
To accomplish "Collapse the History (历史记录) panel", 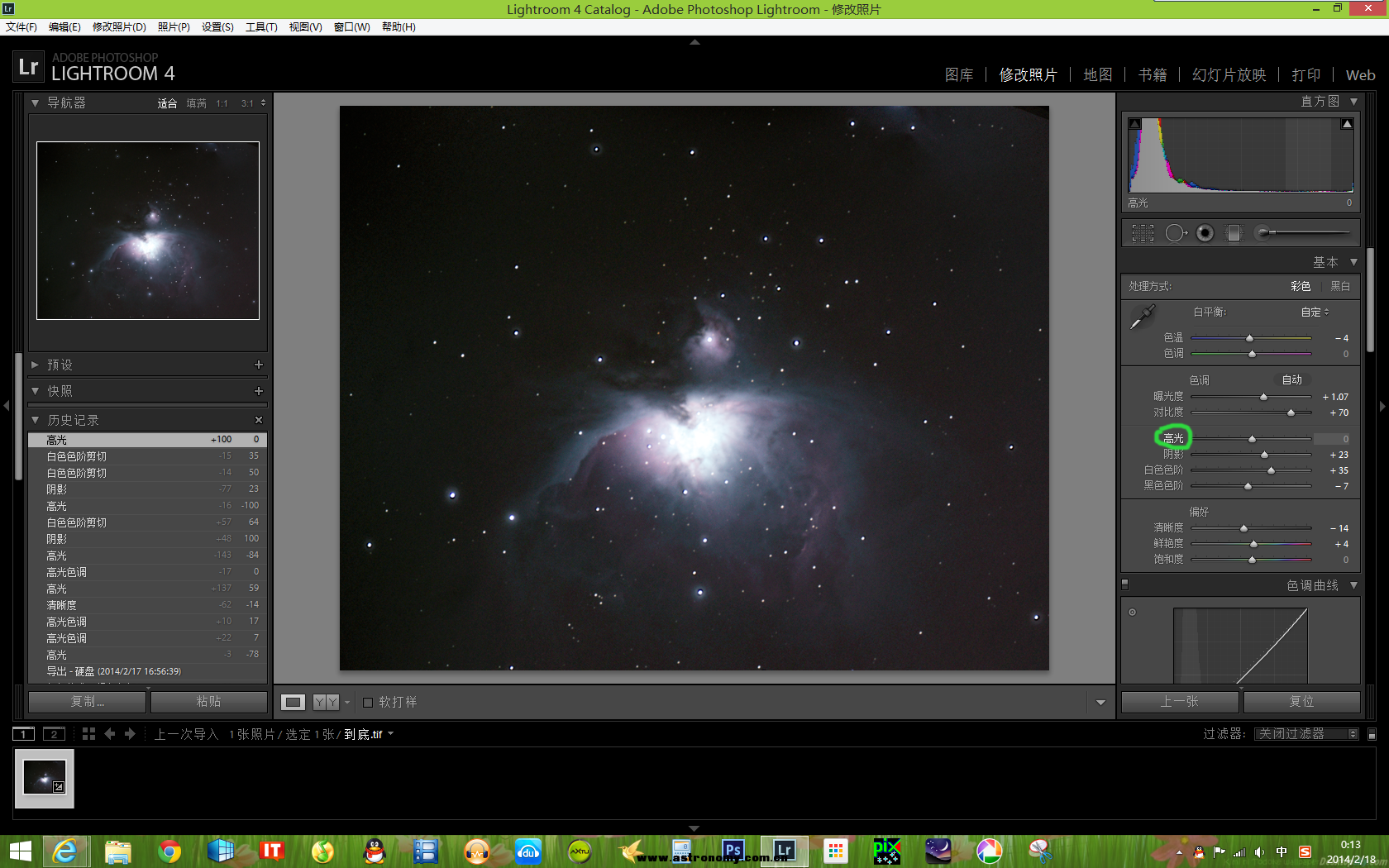I will point(35,420).
